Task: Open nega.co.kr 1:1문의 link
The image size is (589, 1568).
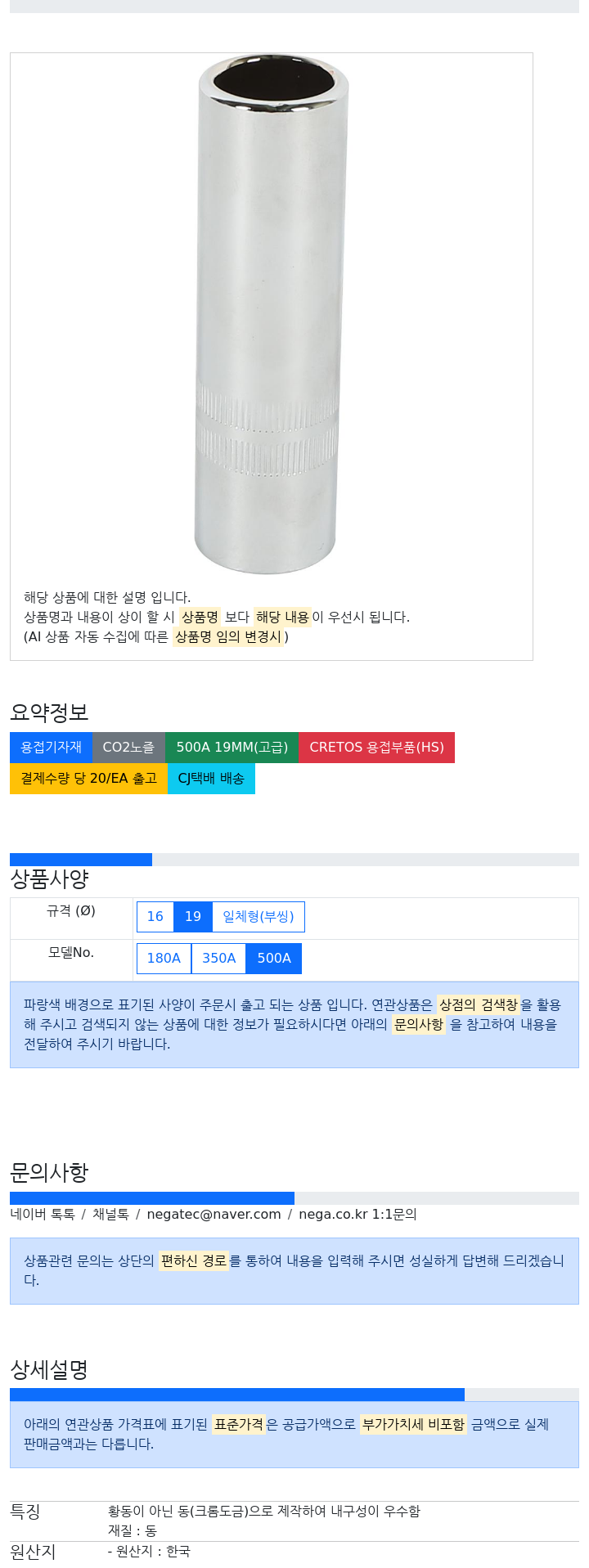Action: pyautogui.click(x=357, y=1215)
